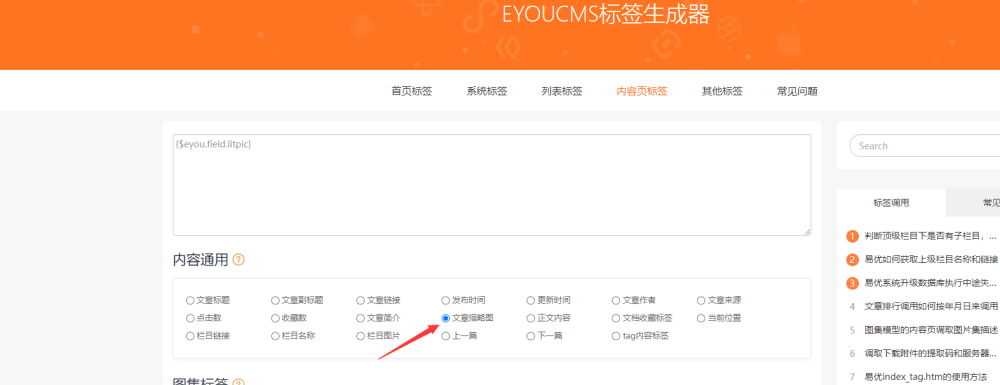Select the 上一篇 radio button
The image size is (1000, 385).
coord(445,336)
